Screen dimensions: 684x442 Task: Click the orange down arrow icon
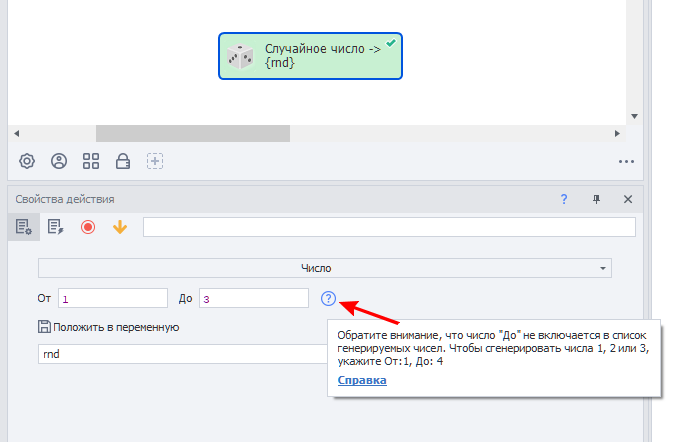[120, 227]
